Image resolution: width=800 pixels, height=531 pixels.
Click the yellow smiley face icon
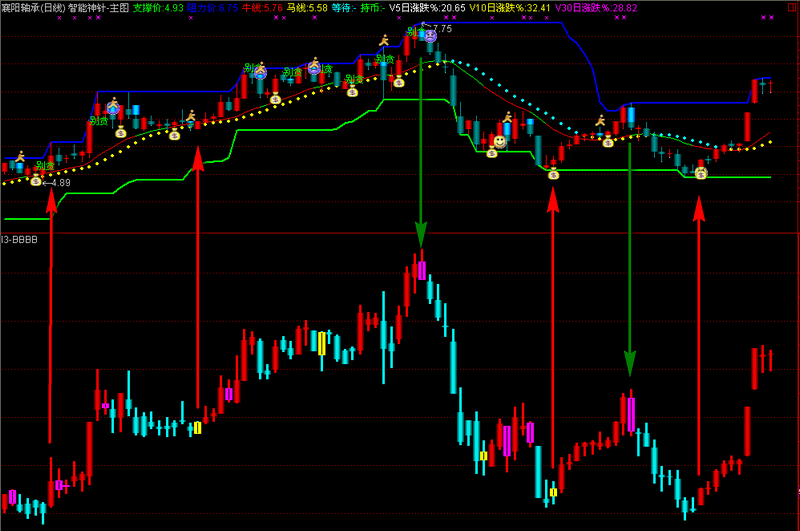(500, 141)
